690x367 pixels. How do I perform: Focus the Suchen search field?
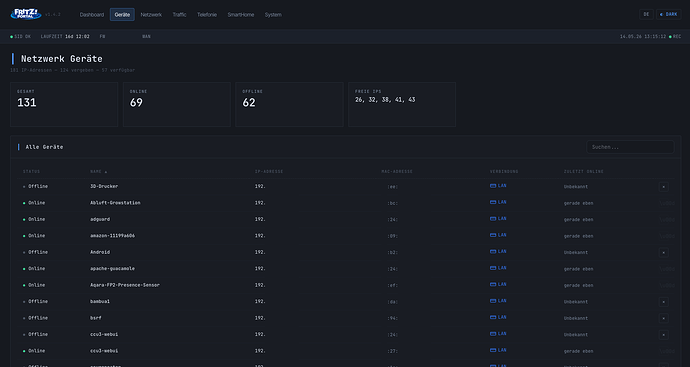tap(630, 147)
